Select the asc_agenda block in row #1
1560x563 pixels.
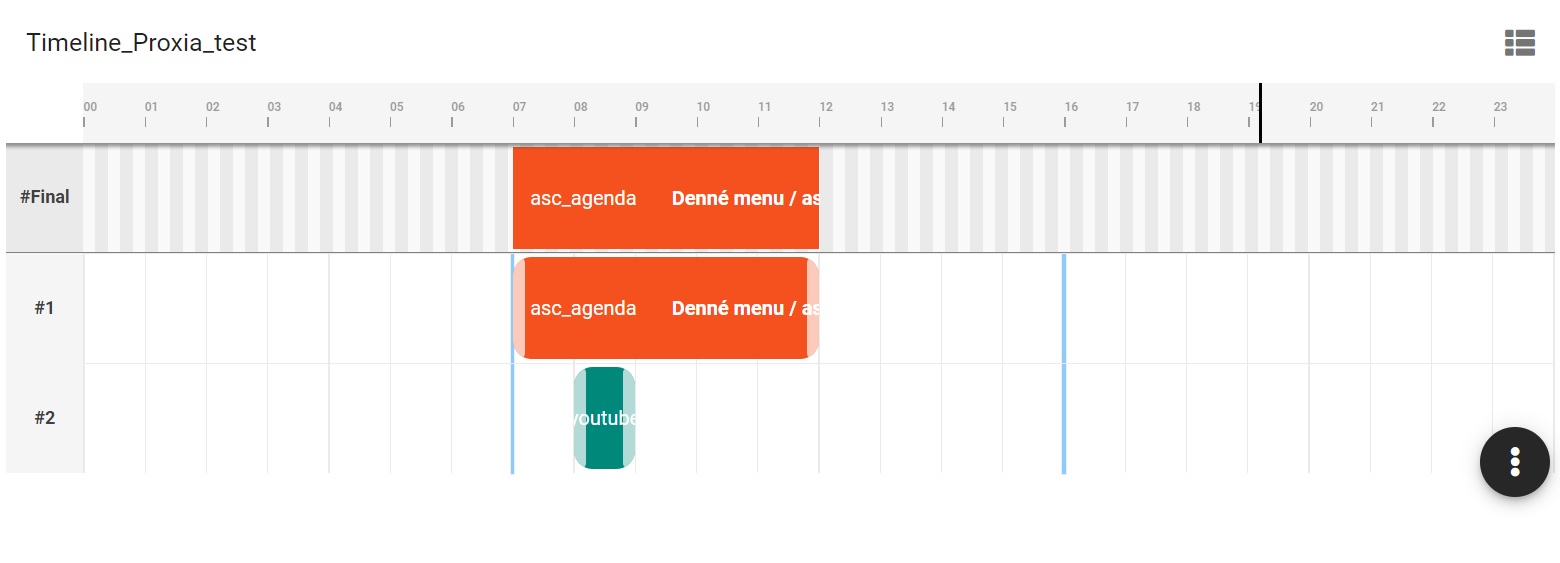(x=583, y=308)
